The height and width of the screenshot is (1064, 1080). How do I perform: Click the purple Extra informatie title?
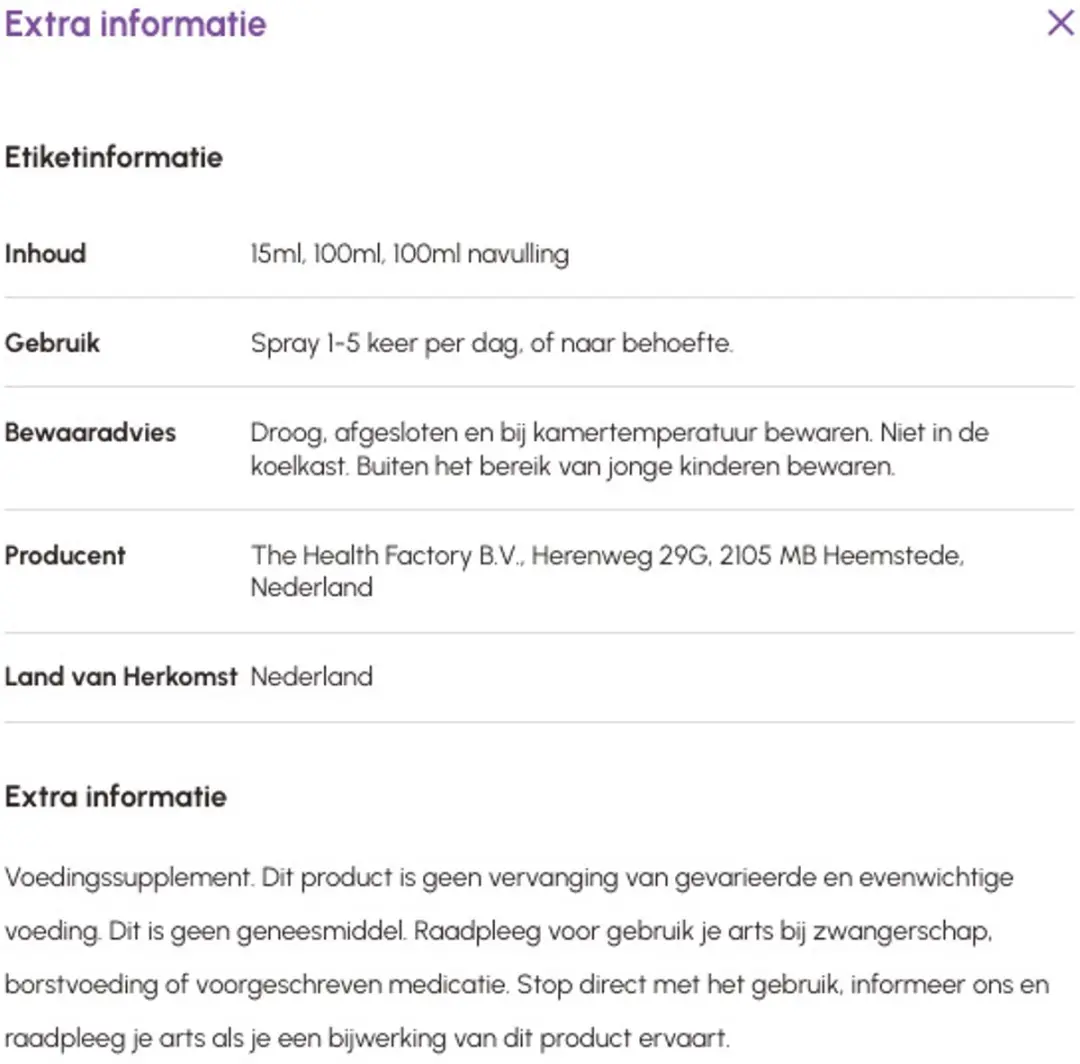(x=136, y=24)
